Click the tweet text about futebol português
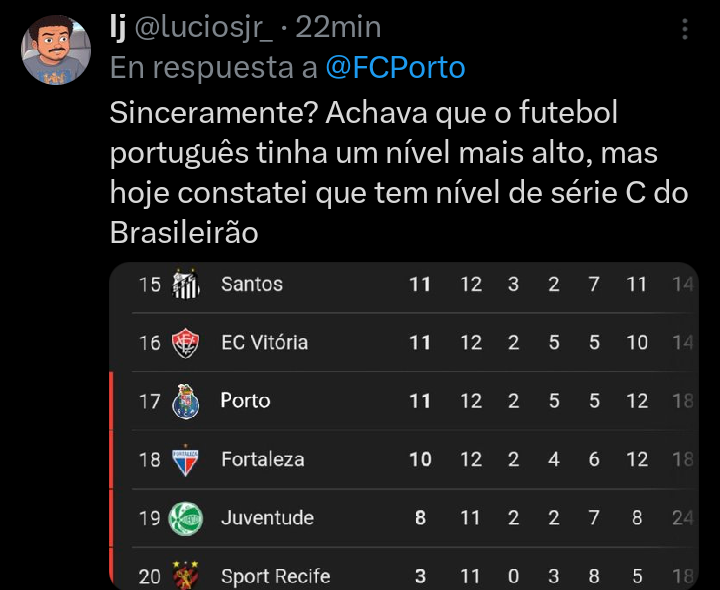 399,173
